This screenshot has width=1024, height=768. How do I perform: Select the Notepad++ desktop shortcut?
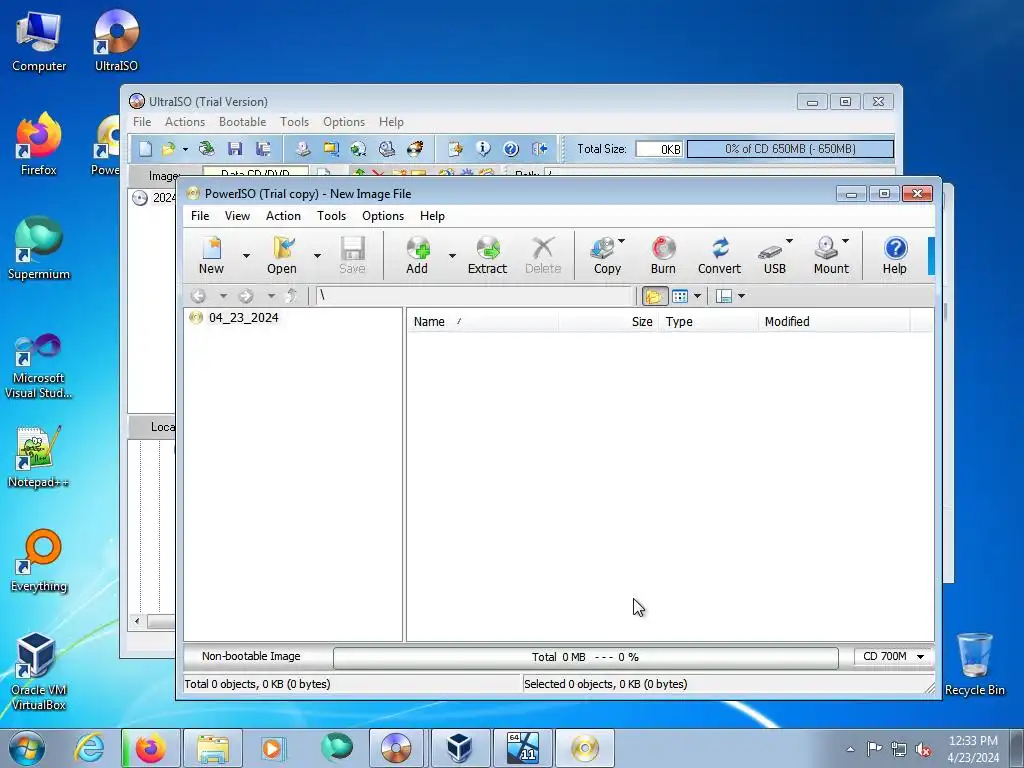38,457
